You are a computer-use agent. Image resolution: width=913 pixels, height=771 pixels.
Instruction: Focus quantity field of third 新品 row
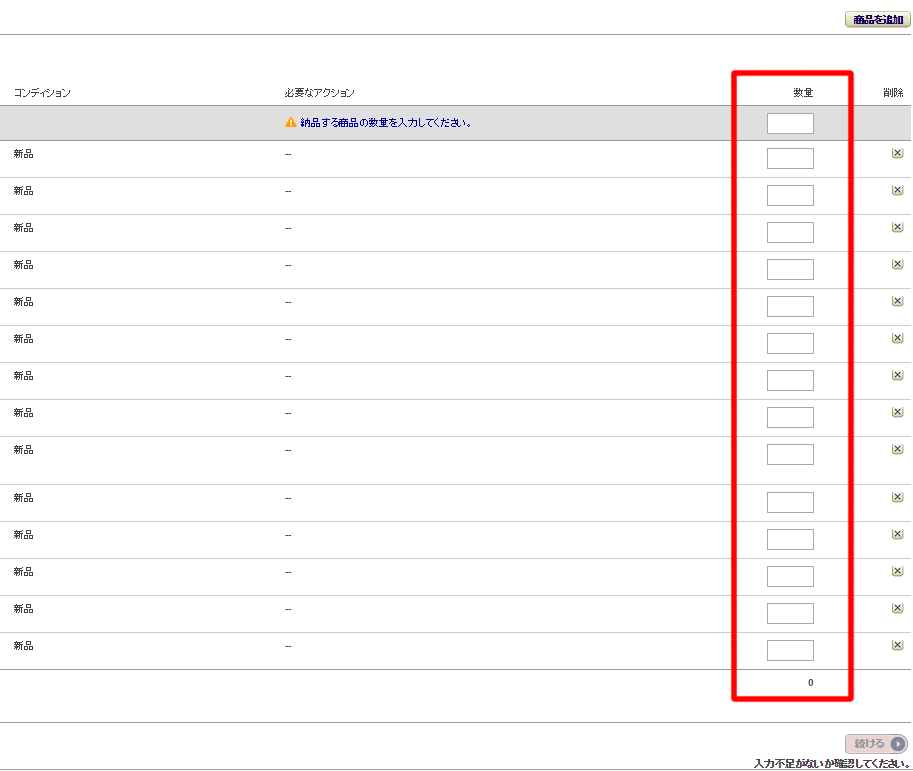[790, 232]
